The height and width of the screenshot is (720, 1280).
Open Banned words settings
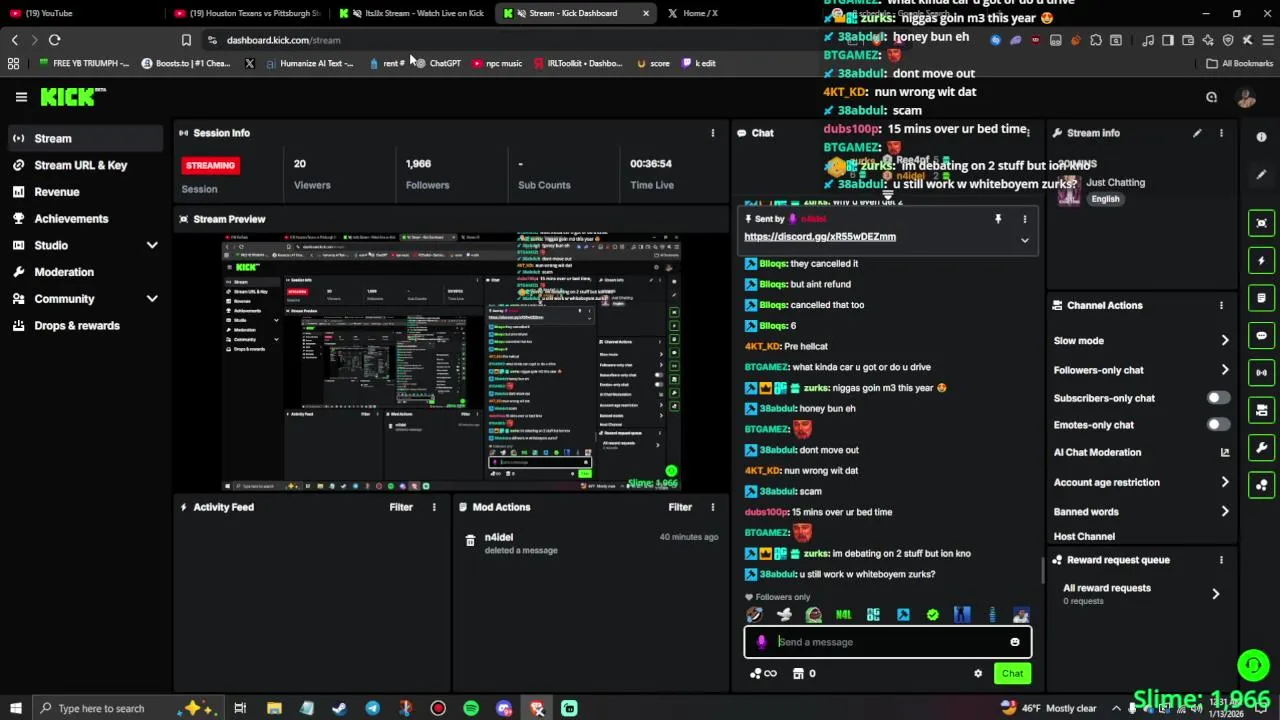coord(1141,511)
